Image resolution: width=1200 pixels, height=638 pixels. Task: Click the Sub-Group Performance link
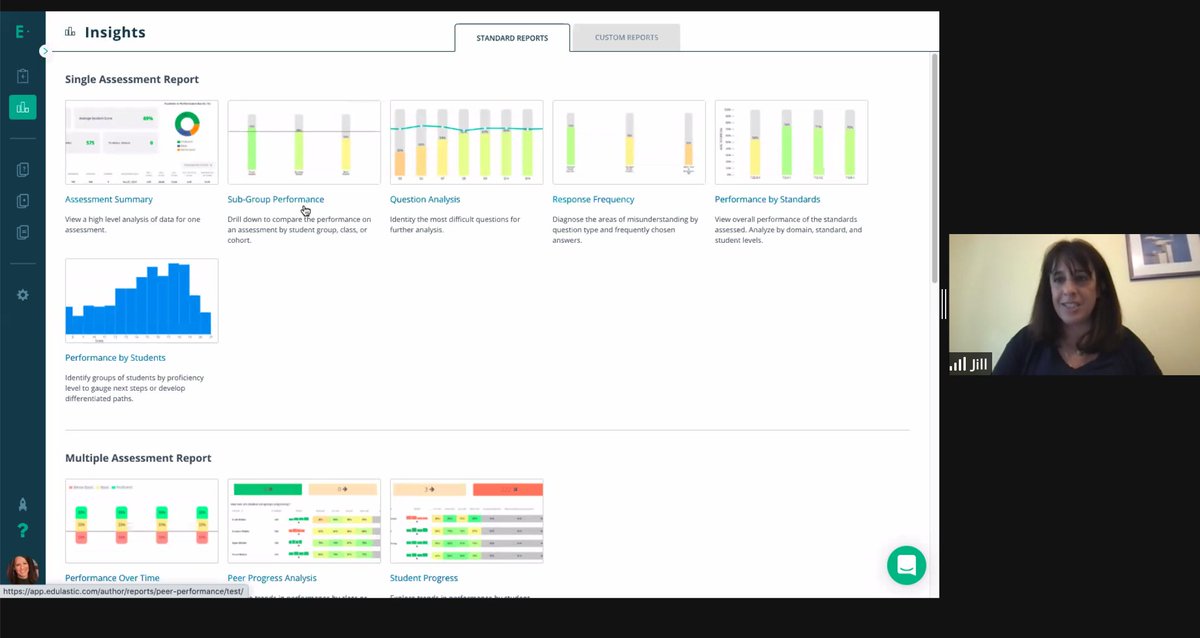coord(276,199)
